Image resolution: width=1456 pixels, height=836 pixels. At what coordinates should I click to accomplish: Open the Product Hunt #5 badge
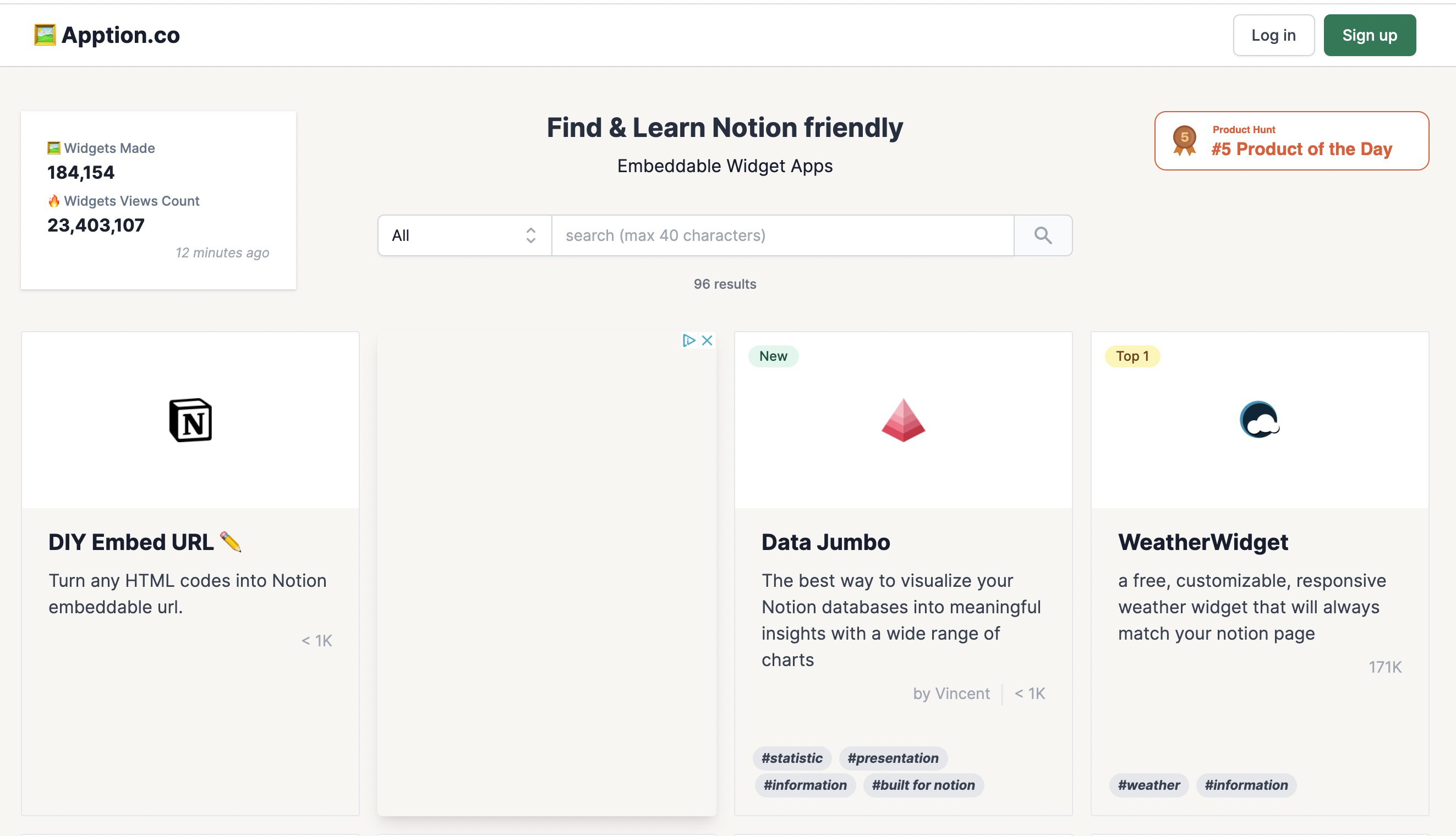[1291, 141]
